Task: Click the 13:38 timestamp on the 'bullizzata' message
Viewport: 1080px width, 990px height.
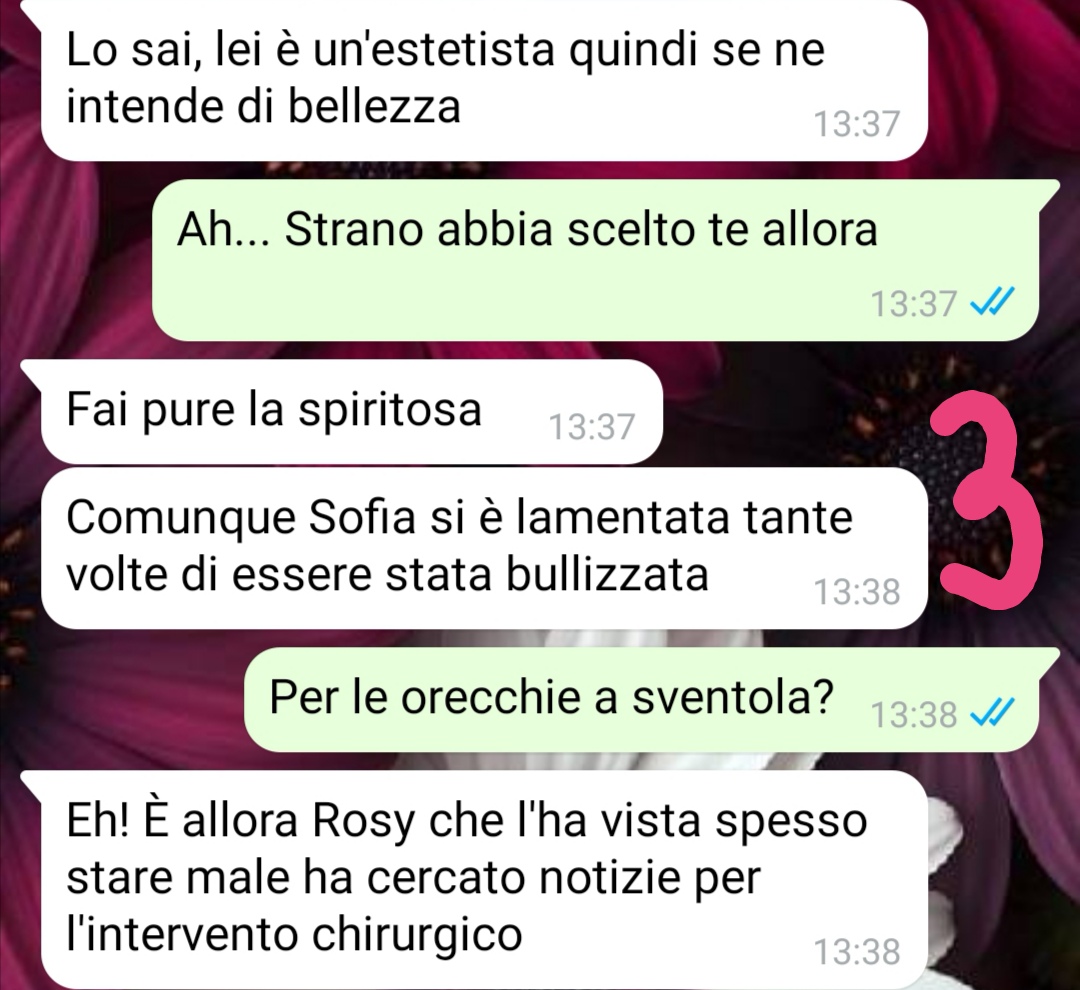Action: coord(856,592)
